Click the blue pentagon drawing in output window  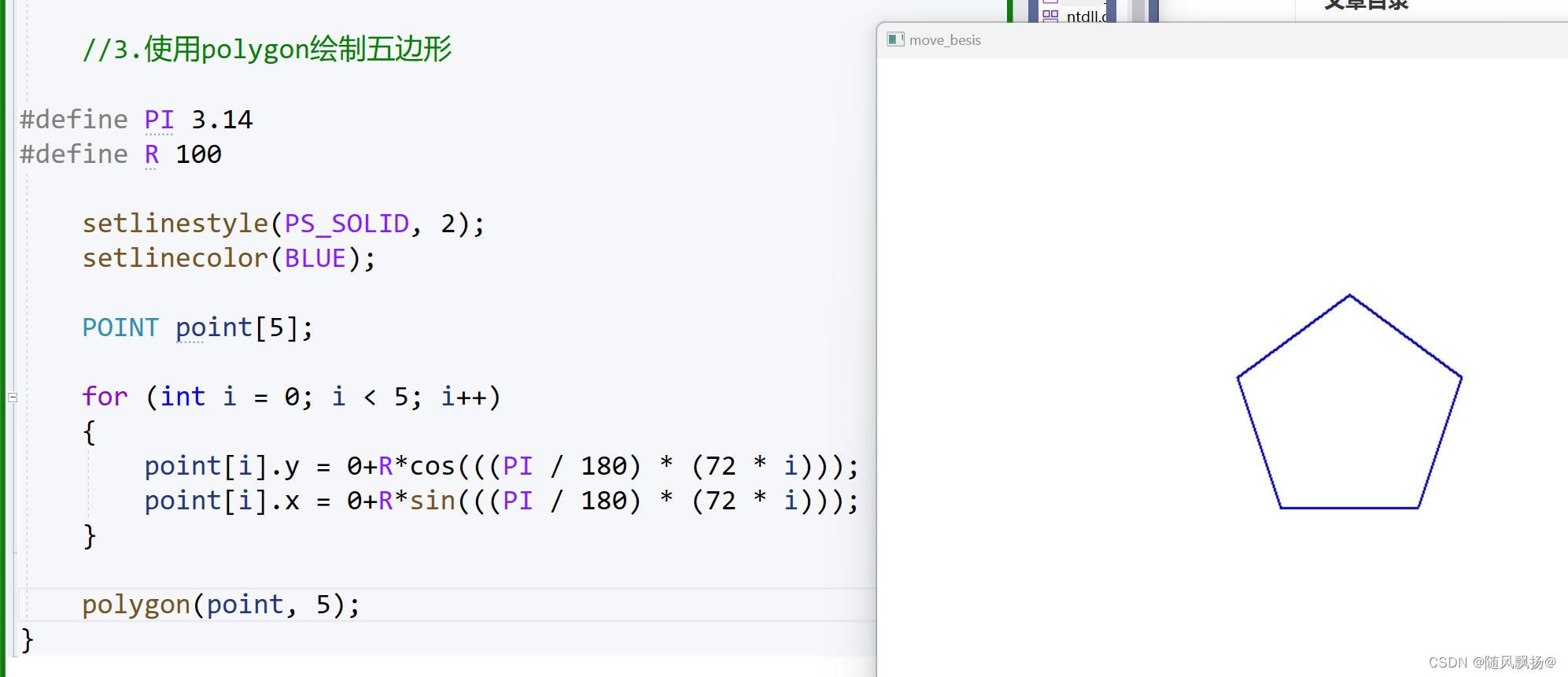point(1349,401)
